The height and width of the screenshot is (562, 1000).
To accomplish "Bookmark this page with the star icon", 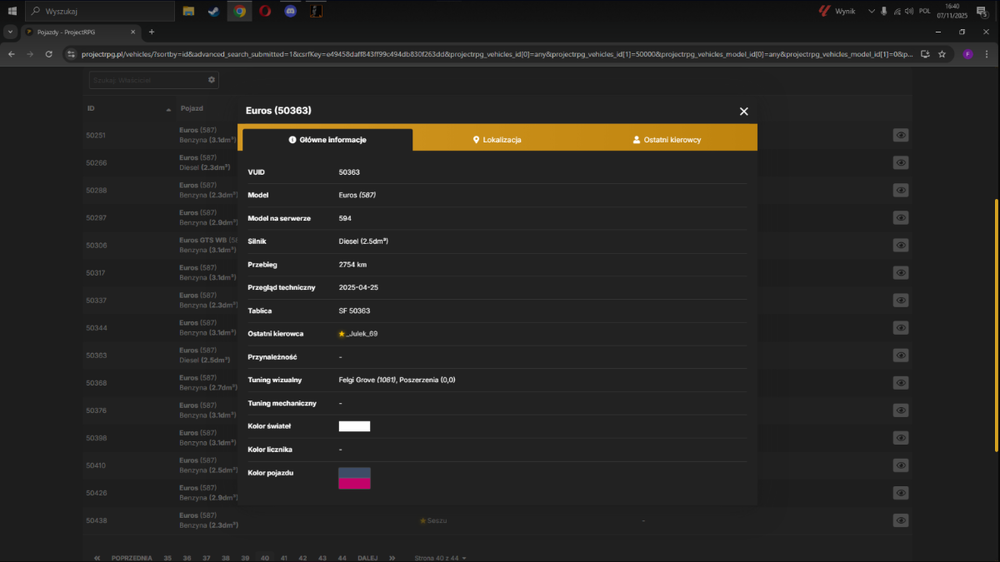I will [942, 54].
